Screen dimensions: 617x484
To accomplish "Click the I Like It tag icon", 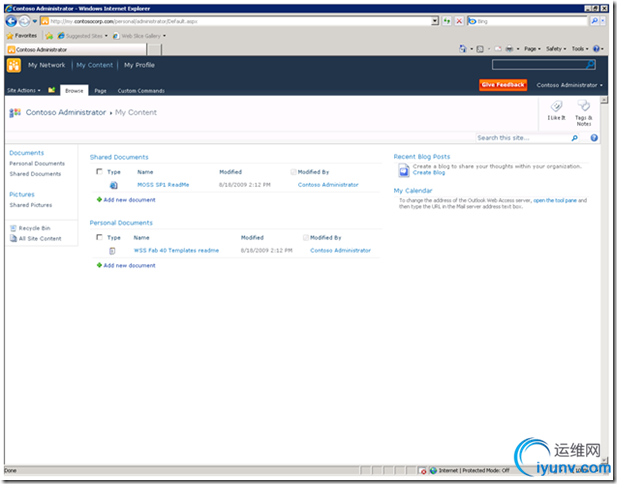I will (556, 106).
